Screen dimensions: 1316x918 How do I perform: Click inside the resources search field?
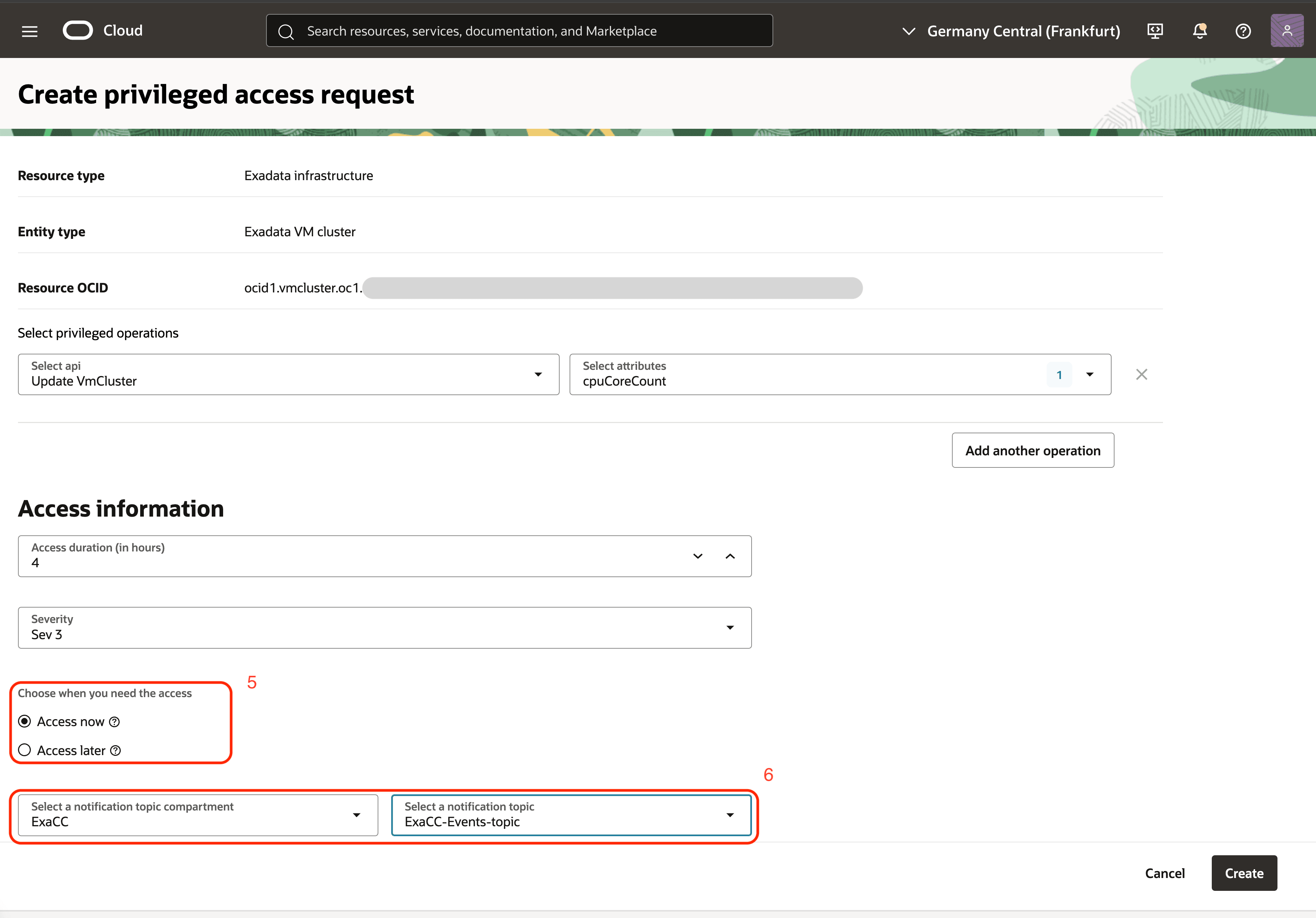click(516, 30)
